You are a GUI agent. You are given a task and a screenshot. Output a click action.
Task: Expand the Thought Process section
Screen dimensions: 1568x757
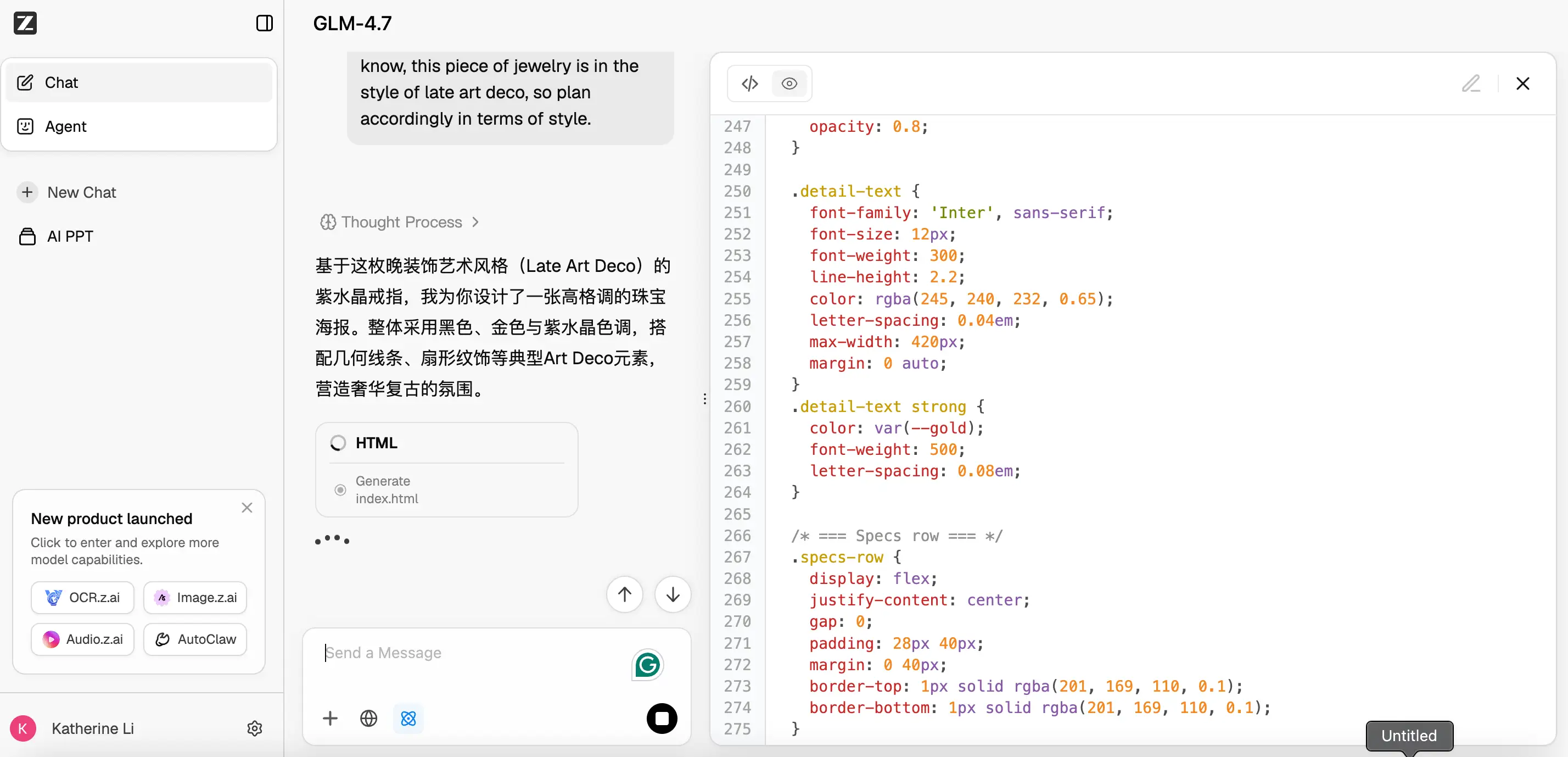(400, 222)
